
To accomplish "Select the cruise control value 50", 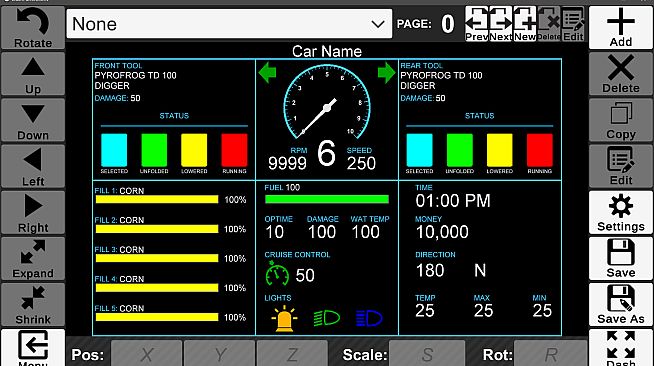I will pos(305,276).
